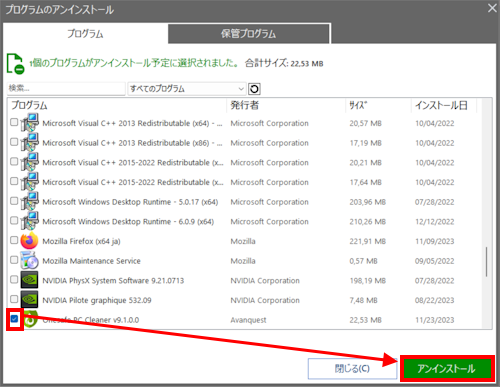Select Microsoft Windows Desktop Runtime - 5.0.17 name
The image size is (500, 387).
tap(130, 202)
